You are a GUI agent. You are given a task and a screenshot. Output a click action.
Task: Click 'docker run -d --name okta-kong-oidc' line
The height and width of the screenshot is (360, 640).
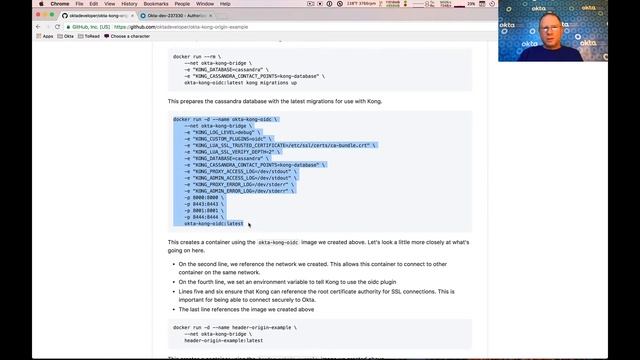pos(225,119)
